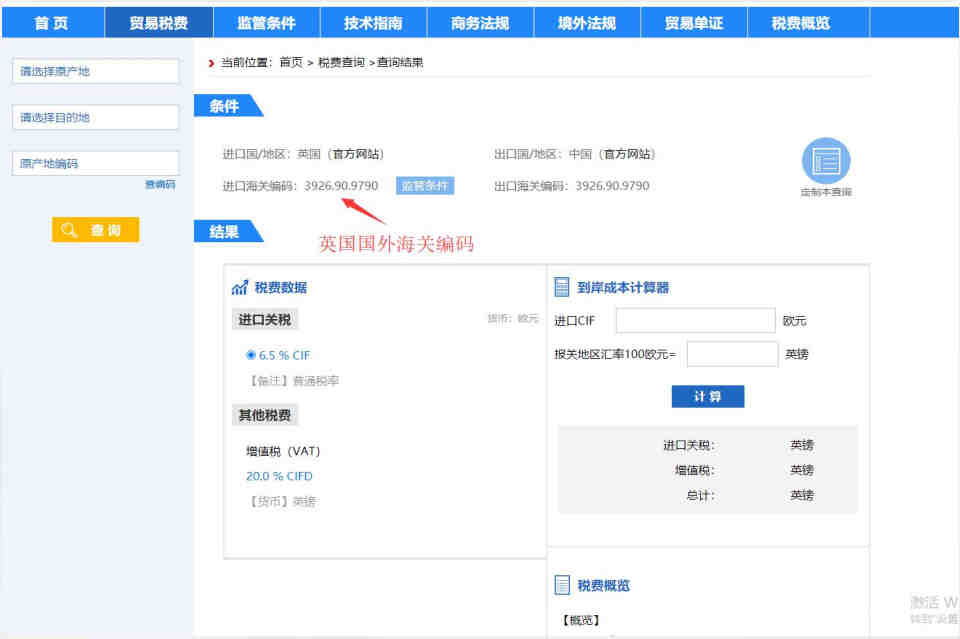The height and width of the screenshot is (639, 960).
Task: Click the 进口CIF amount input field
Action: pos(696,320)
